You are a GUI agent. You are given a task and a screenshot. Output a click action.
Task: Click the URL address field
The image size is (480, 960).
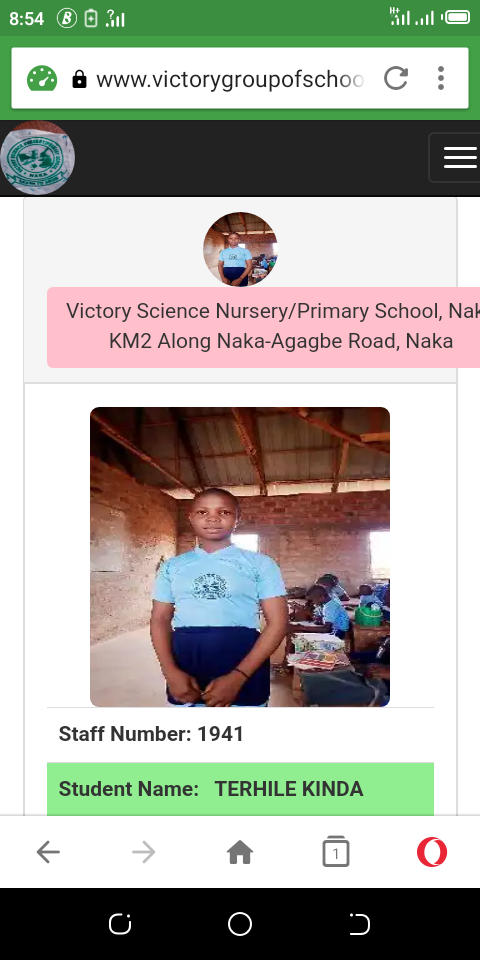[230, 79]
